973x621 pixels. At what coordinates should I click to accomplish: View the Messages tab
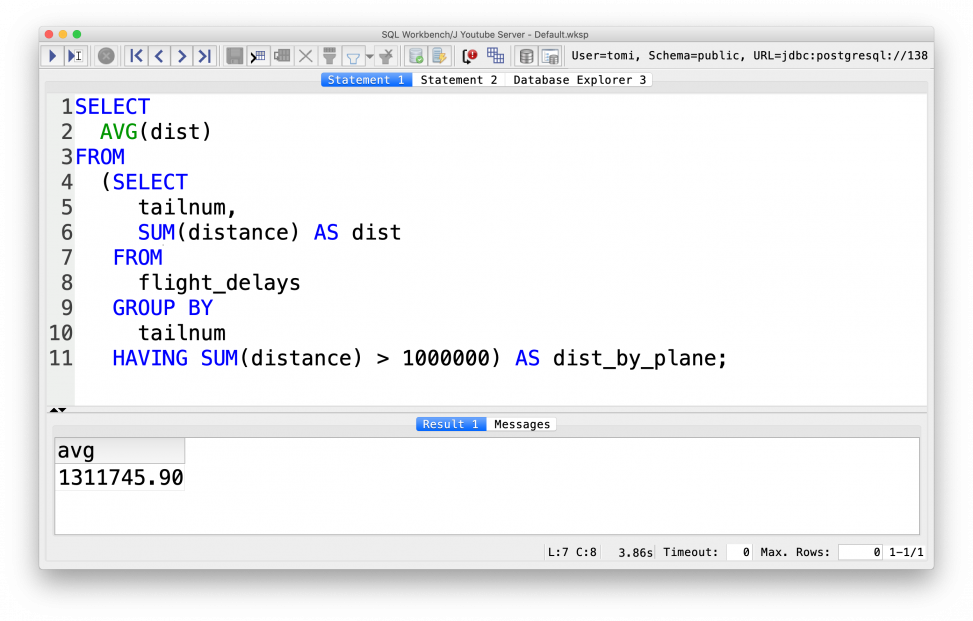tap(521, 423)
